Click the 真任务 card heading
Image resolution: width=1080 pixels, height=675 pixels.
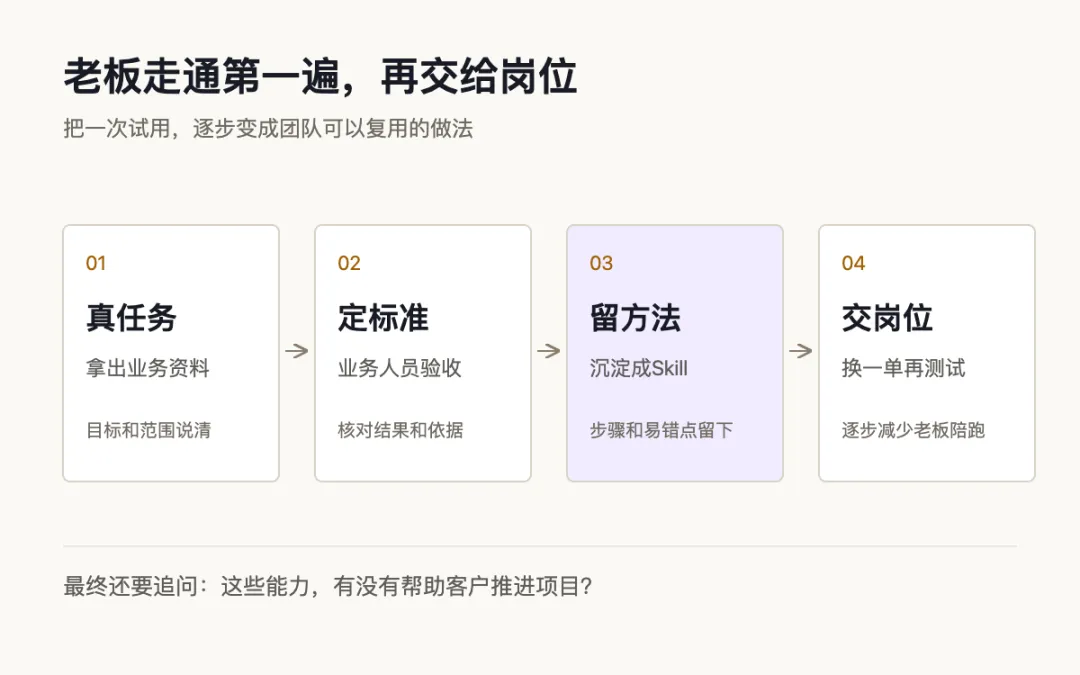coord(132,318)
